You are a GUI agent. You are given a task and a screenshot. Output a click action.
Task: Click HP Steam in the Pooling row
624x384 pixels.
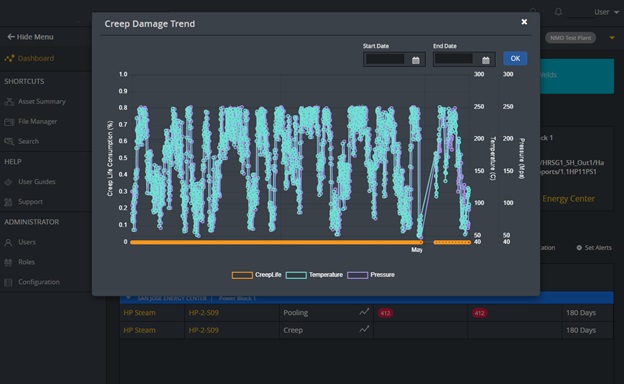click(x=139, y=313)
